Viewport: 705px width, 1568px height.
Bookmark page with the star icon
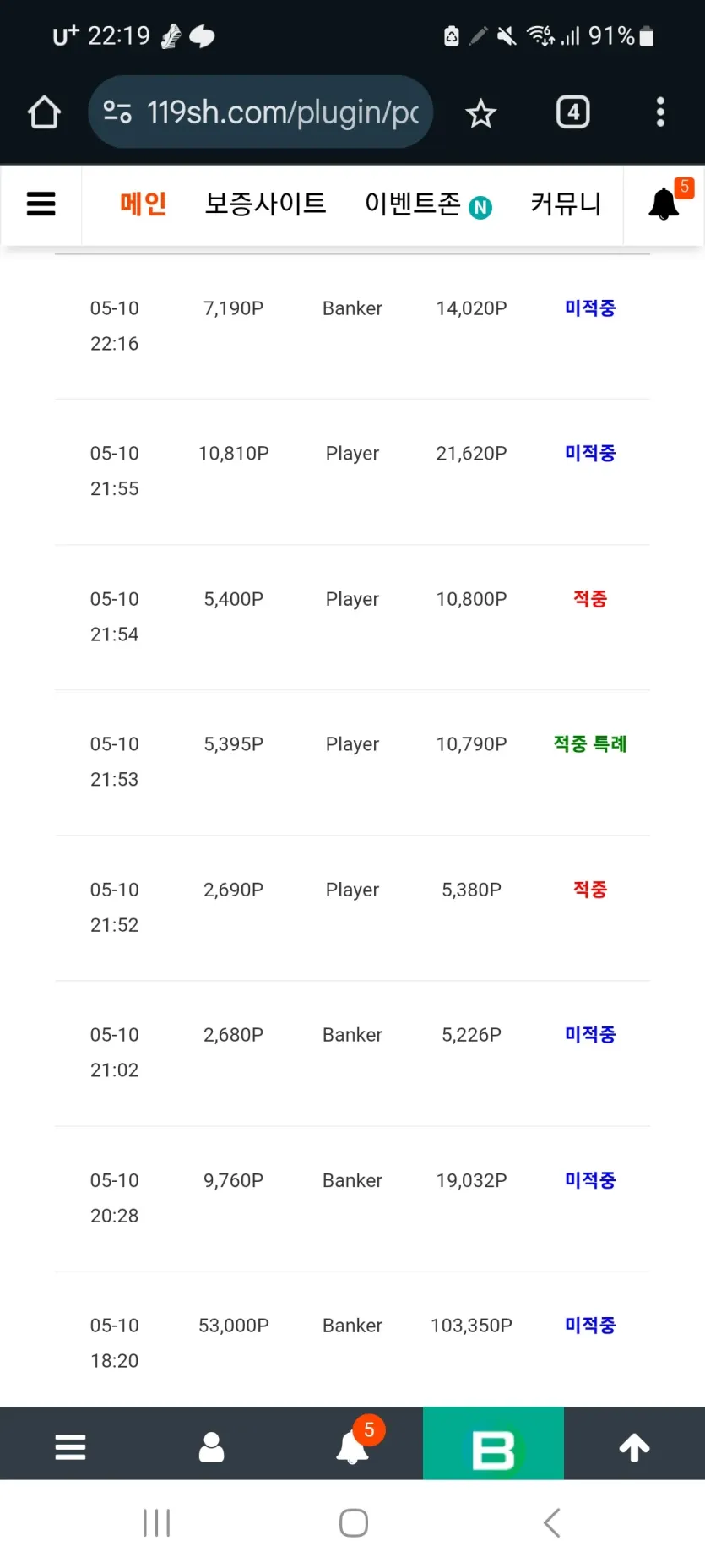pos(480,113)
